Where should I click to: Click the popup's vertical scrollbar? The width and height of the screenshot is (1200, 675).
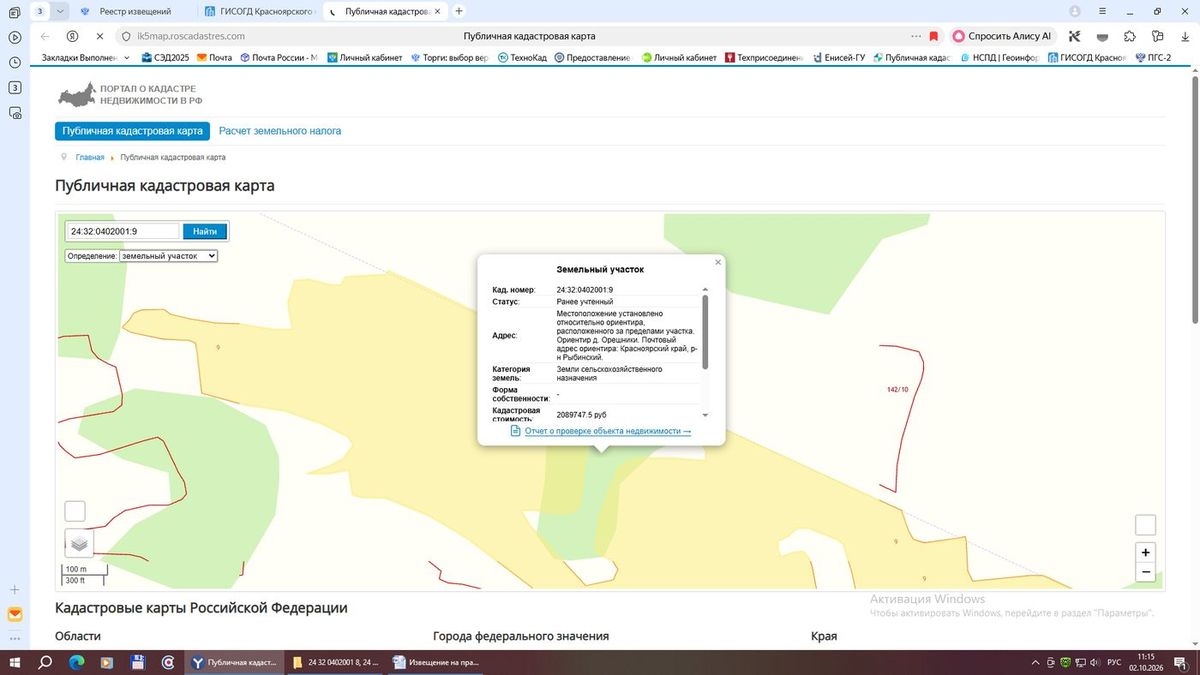click(x=705, y=332)
